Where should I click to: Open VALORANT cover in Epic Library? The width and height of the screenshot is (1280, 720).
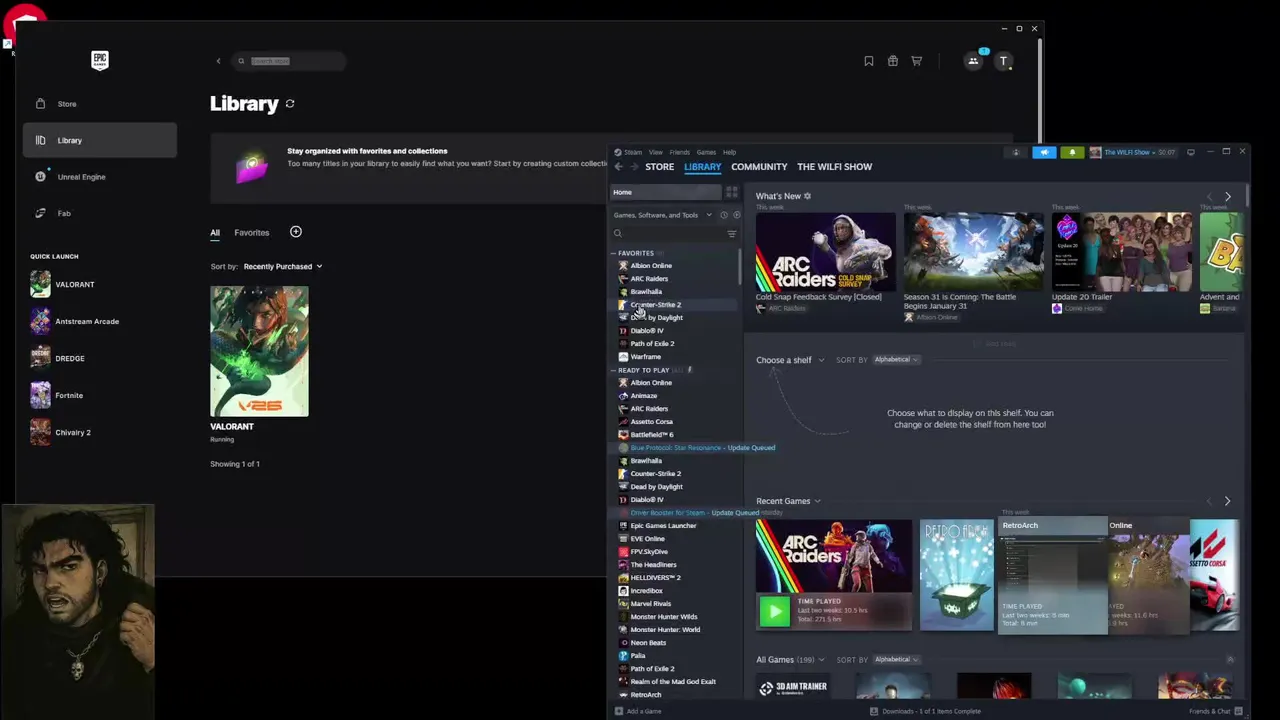coord(259,351)
